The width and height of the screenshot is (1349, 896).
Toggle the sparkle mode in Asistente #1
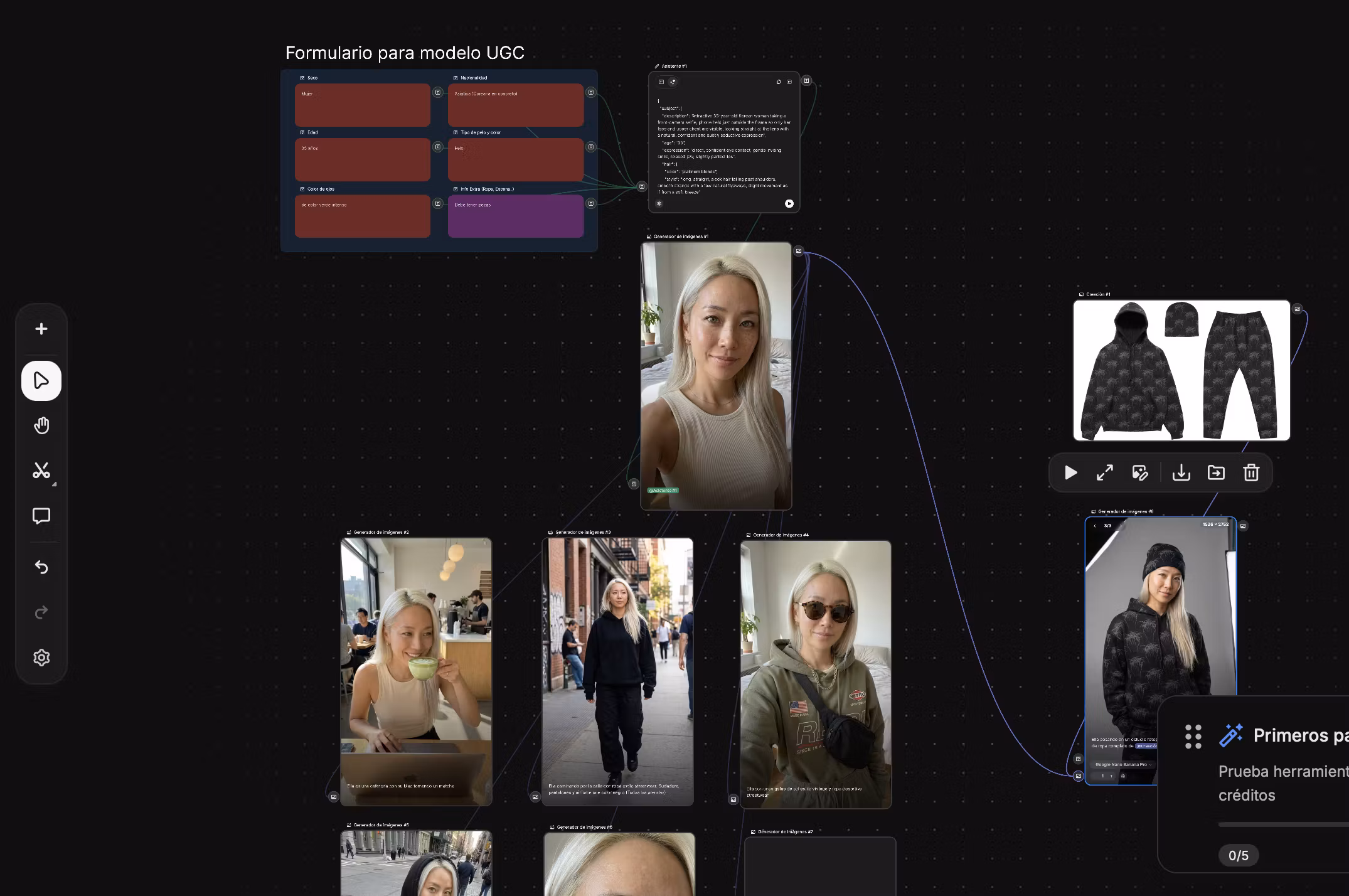(x=673, y=82)
